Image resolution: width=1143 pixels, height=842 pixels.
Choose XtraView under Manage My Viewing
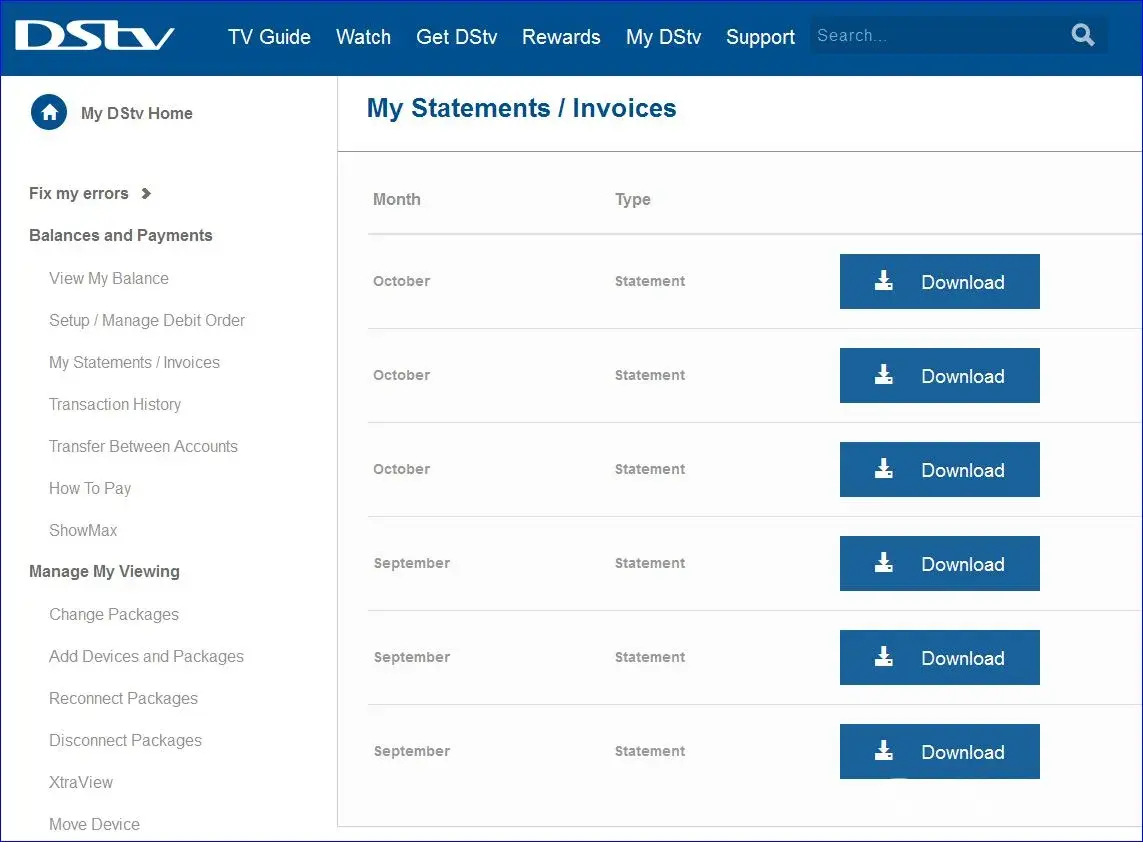coord(81,782)
